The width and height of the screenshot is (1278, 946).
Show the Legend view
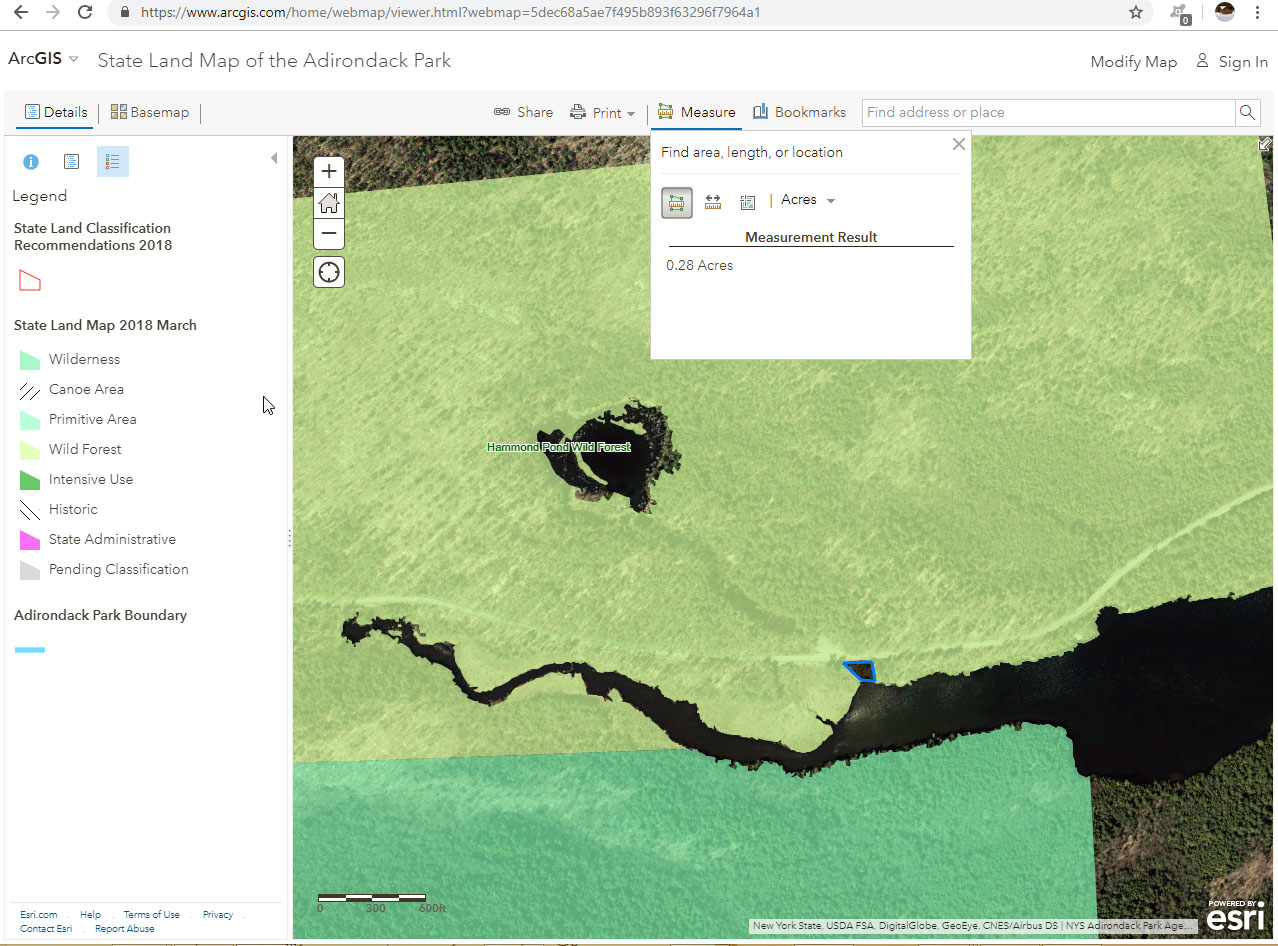(113, 161)
